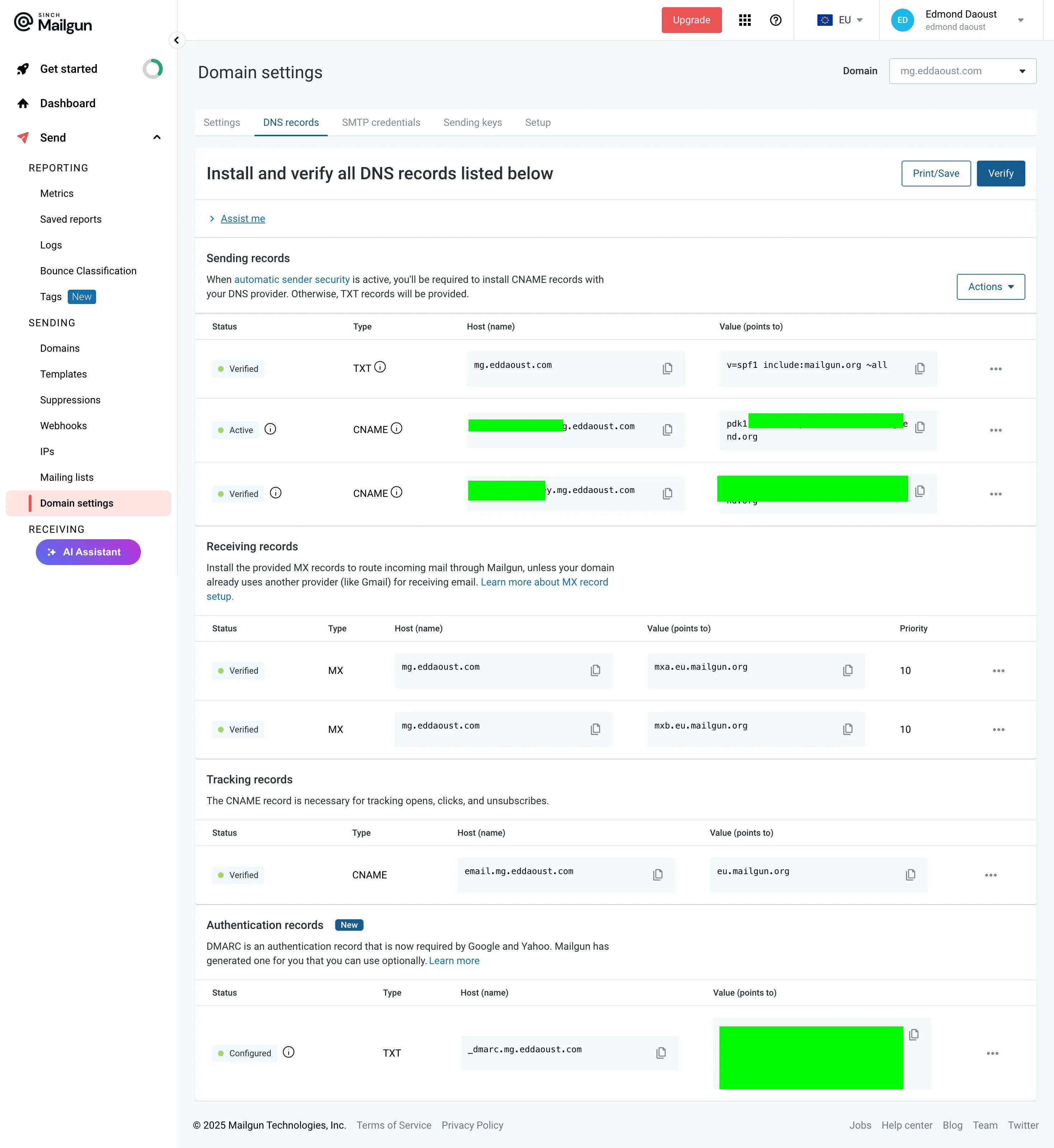Viewport: 1054px width, 1148px height.
Task: Show info next to the Active status
Action: point(270,429)
